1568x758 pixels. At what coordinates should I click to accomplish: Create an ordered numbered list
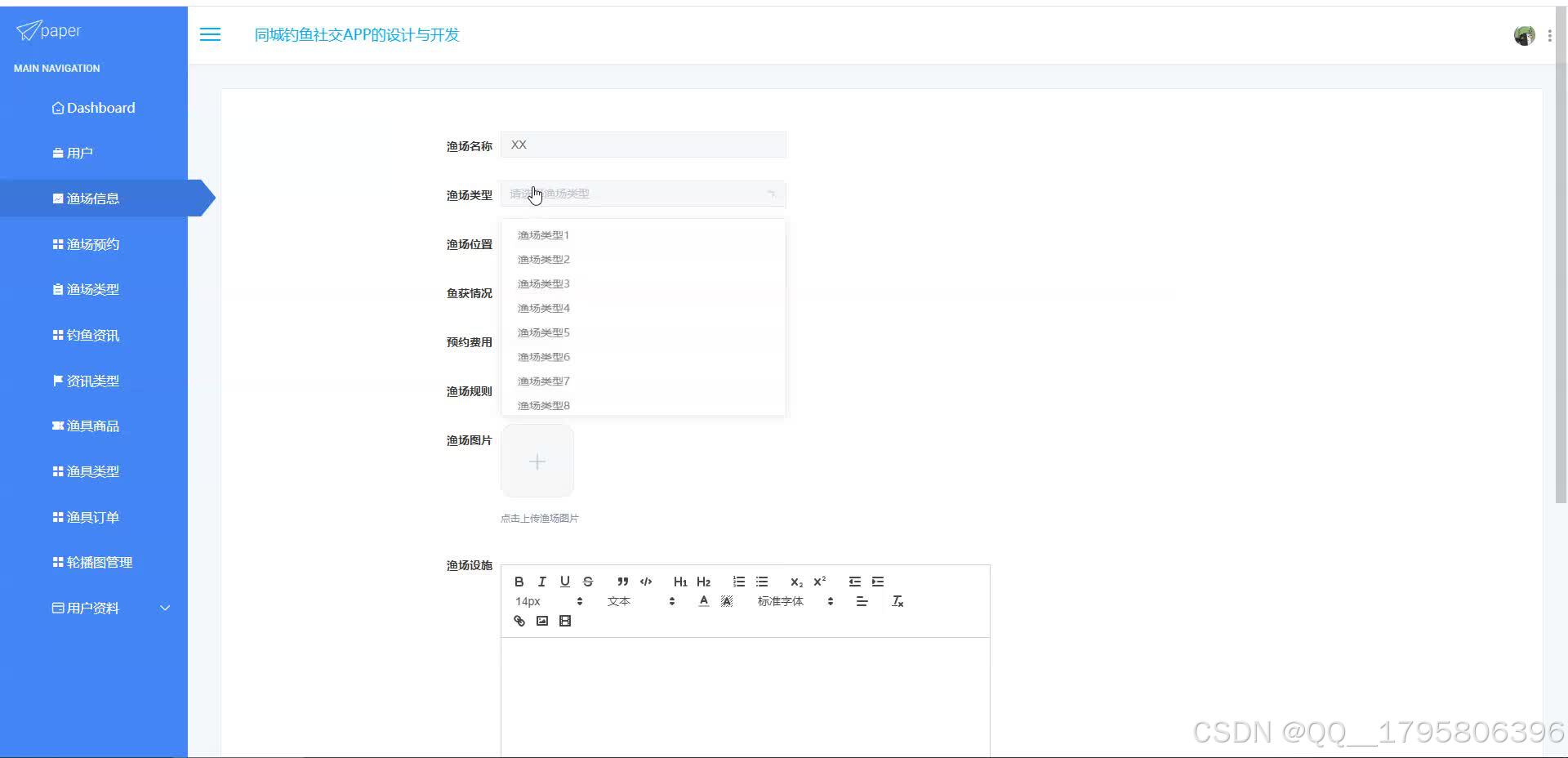(738, 582)
